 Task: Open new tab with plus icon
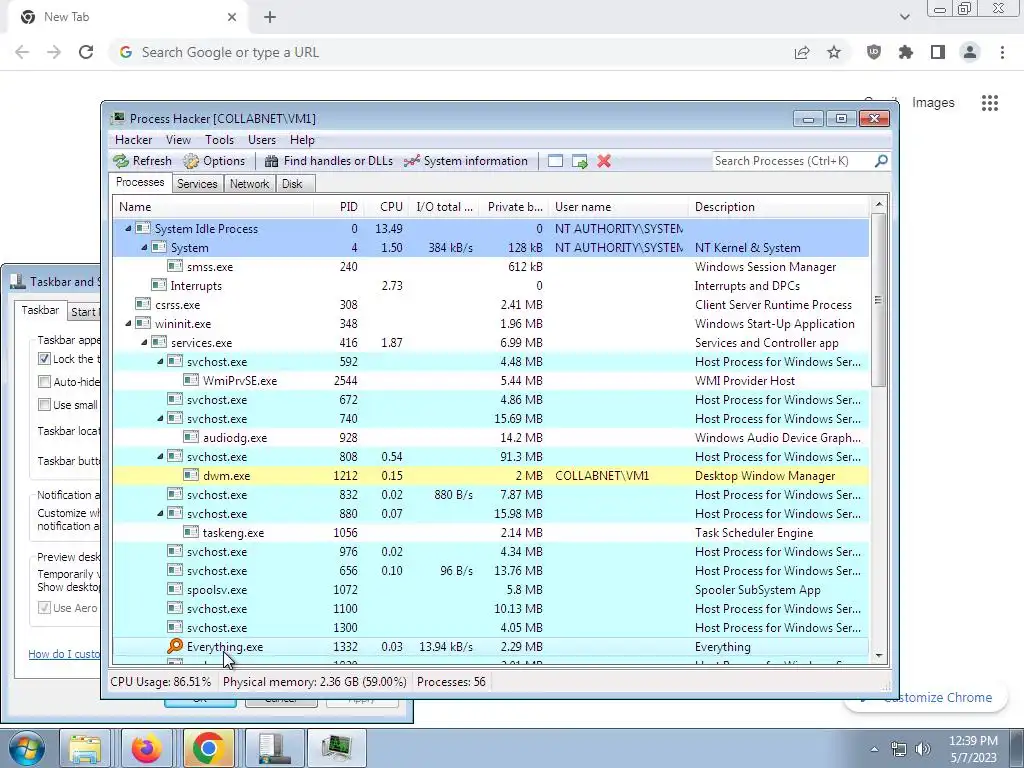tap(270, 17)
